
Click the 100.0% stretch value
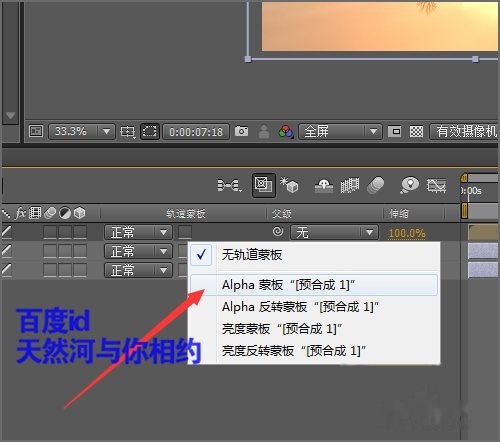pyautogui.click(x=407, y=233)
